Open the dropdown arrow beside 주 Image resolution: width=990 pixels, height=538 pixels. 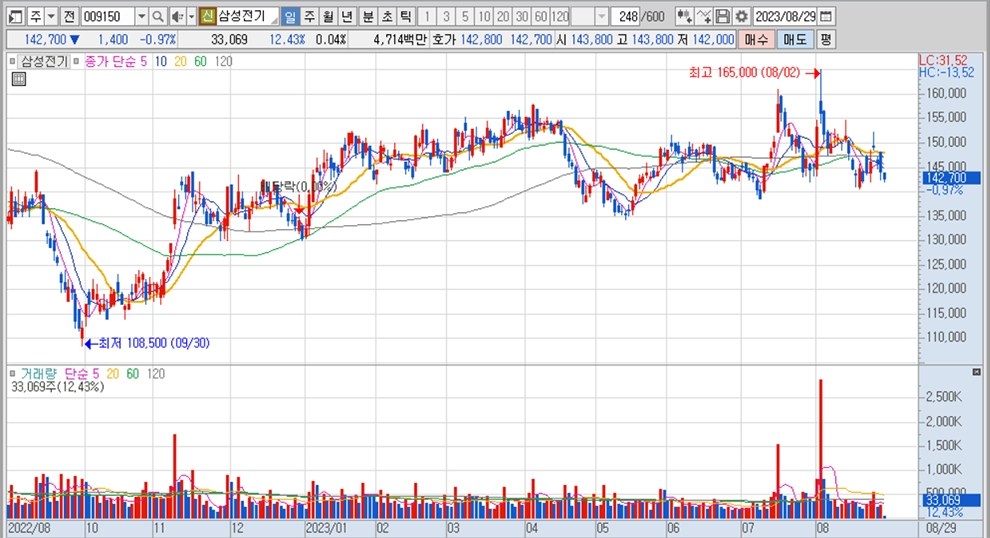click(x=50, y=17)
